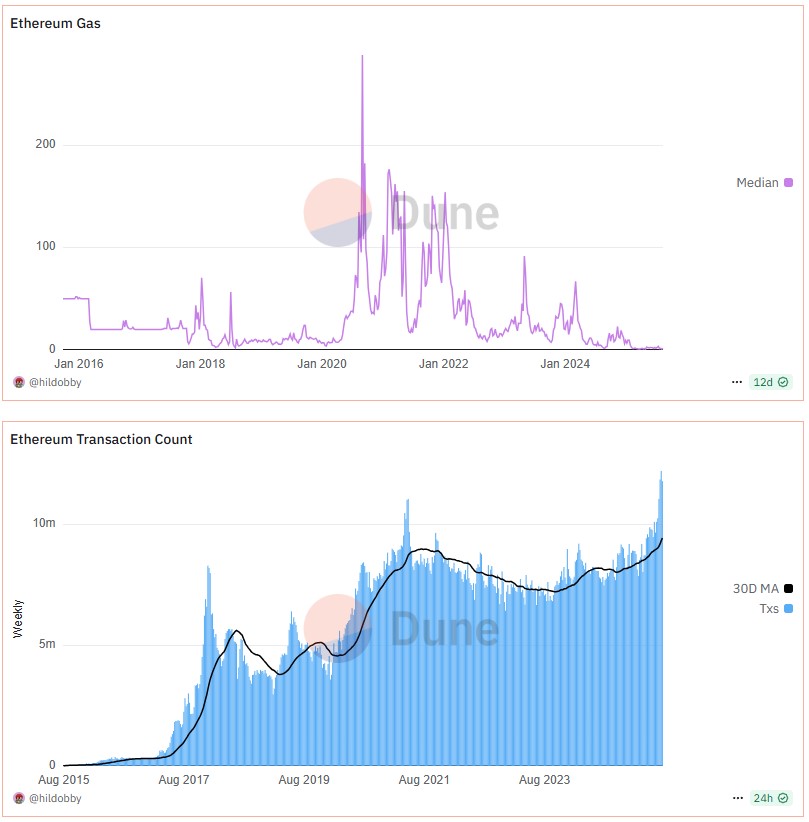The height and width of the screenshot is (822, 809).
Task: Open the three-dot menu on Transaction Count chart
Action: [x=737, y=798]
